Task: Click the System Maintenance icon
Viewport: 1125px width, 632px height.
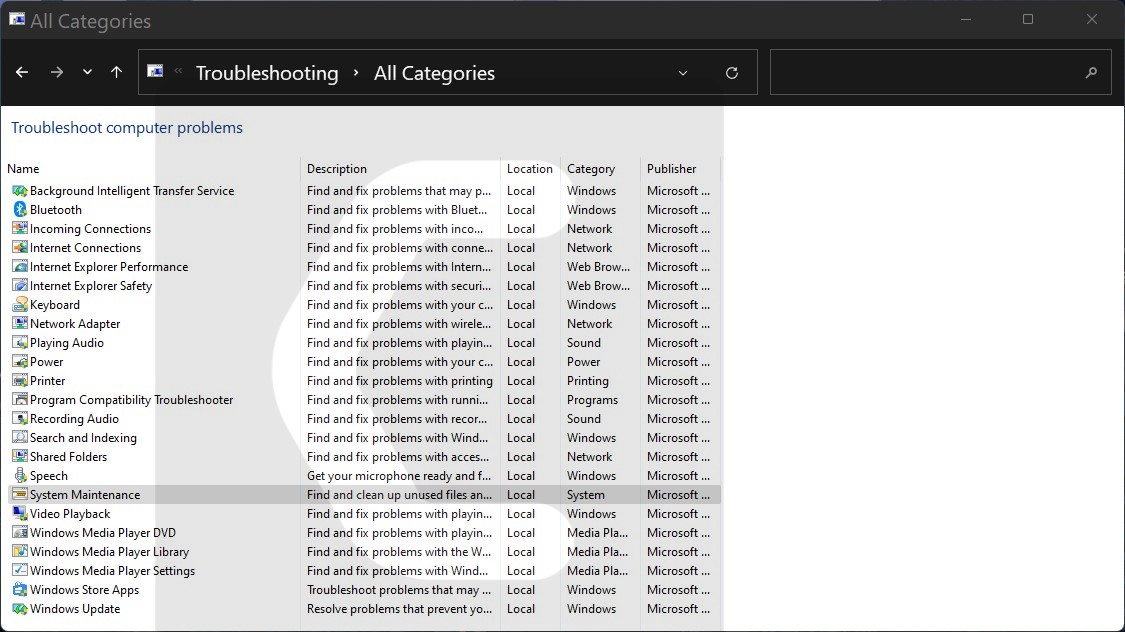Action: coord(20,495)
